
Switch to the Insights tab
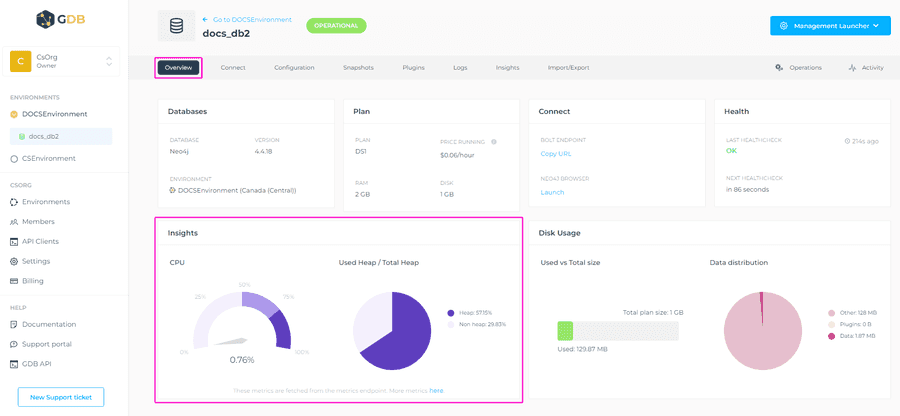pos(507,68)
